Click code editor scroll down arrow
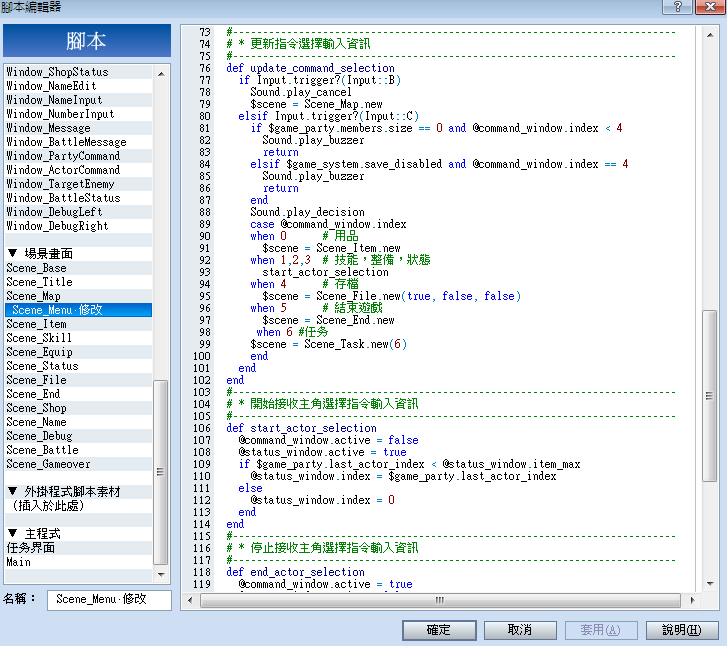 pyautogui.click(x=710, y=584)
